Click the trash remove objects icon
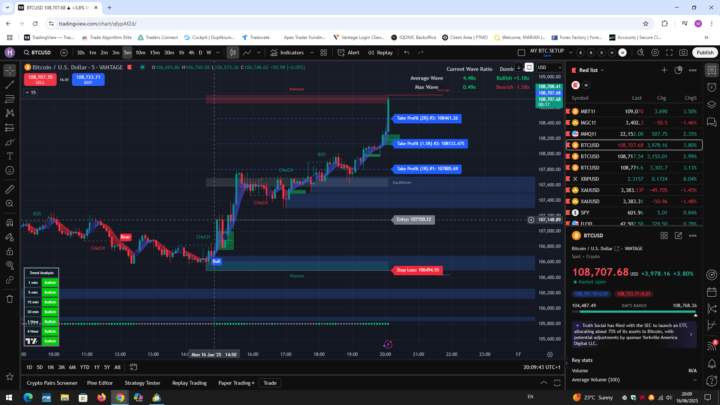The height and width of the screenshot is (405, 720). click(x=10, y=299)
